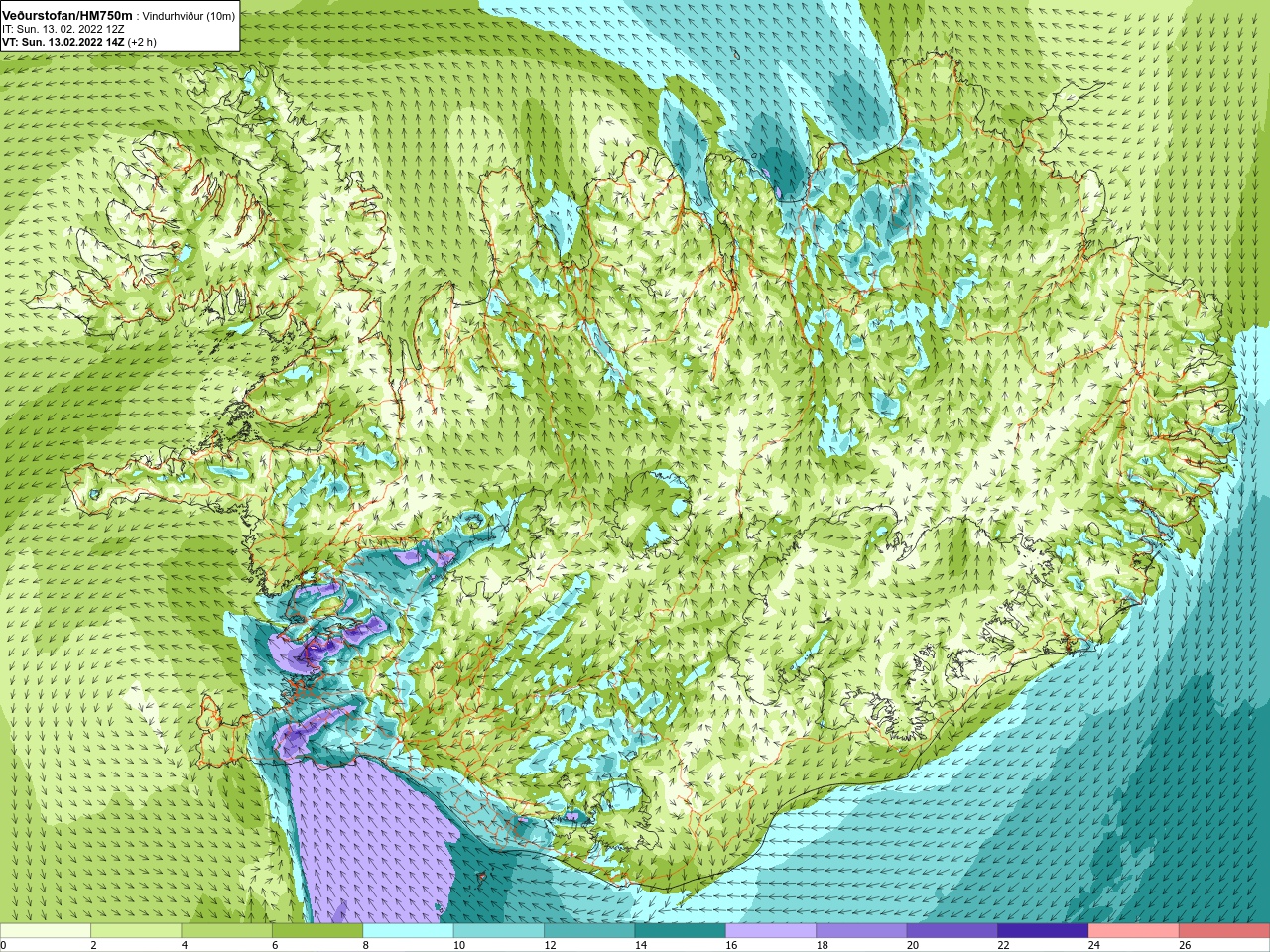Viewport: 1270px width, 952px height.
Task: Select the salmon red above-26 legend swatch
Action: coord(1224,931)
